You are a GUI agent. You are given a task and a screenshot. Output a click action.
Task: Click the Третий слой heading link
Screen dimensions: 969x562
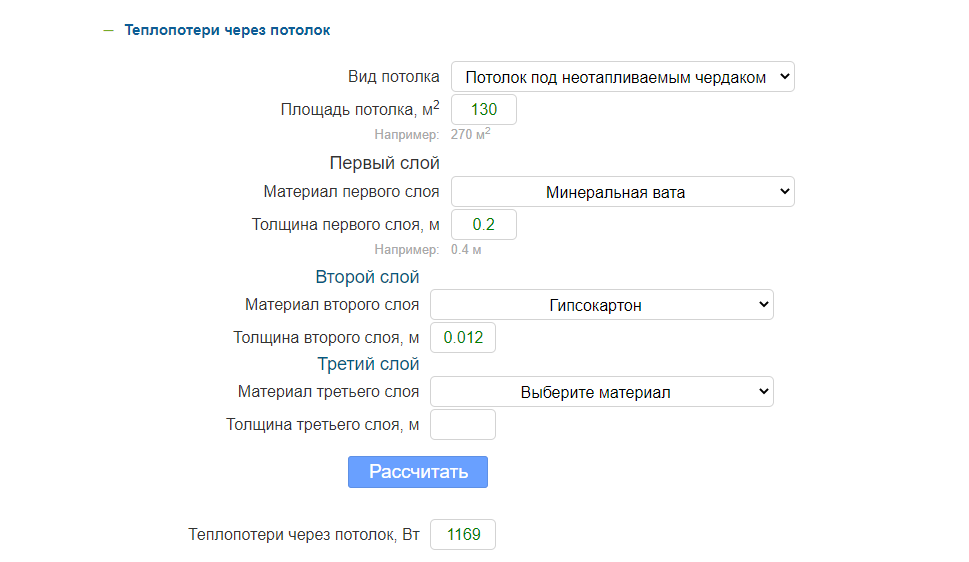coord(368,364)
